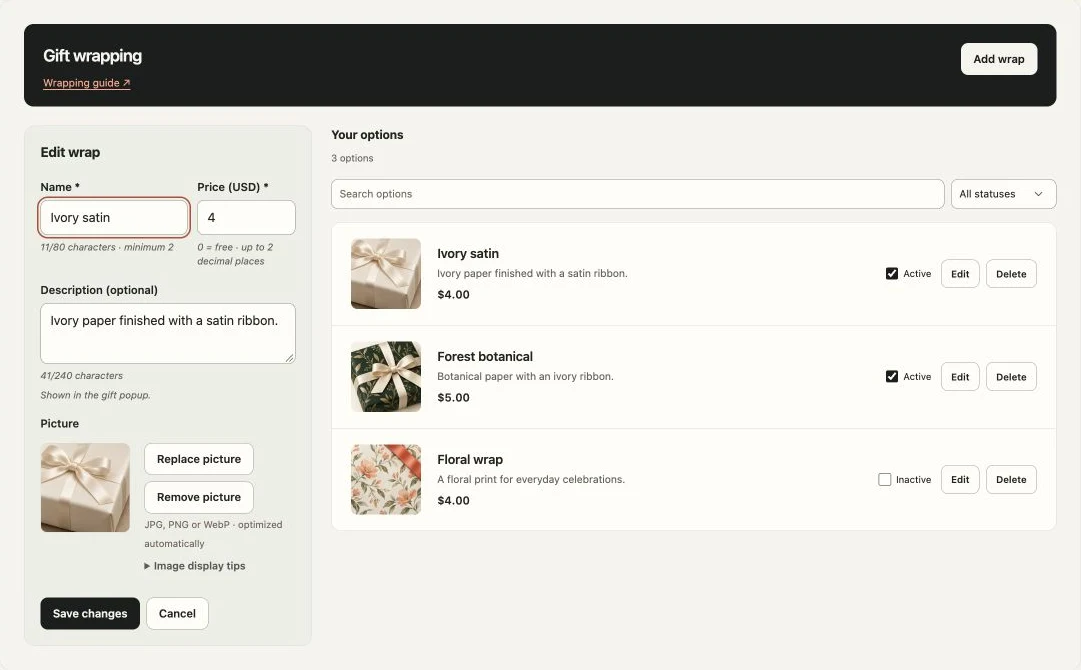Click the '41/240 characters' counter
The image size is (1081, 670).
(81, 376)
